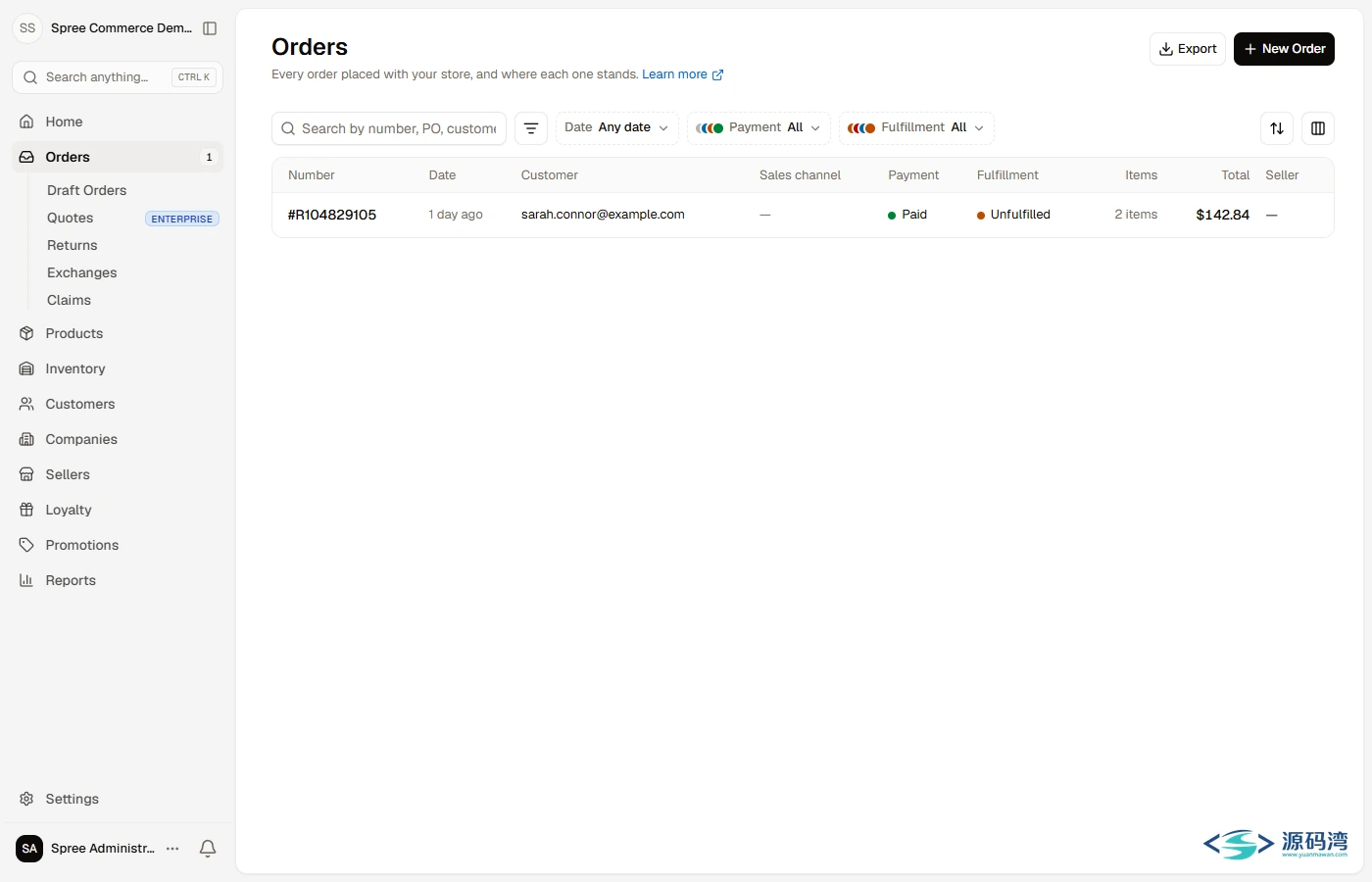The image size is (1372, 882).
Task: Click the Companies building icon
Action: coord(26,439)
